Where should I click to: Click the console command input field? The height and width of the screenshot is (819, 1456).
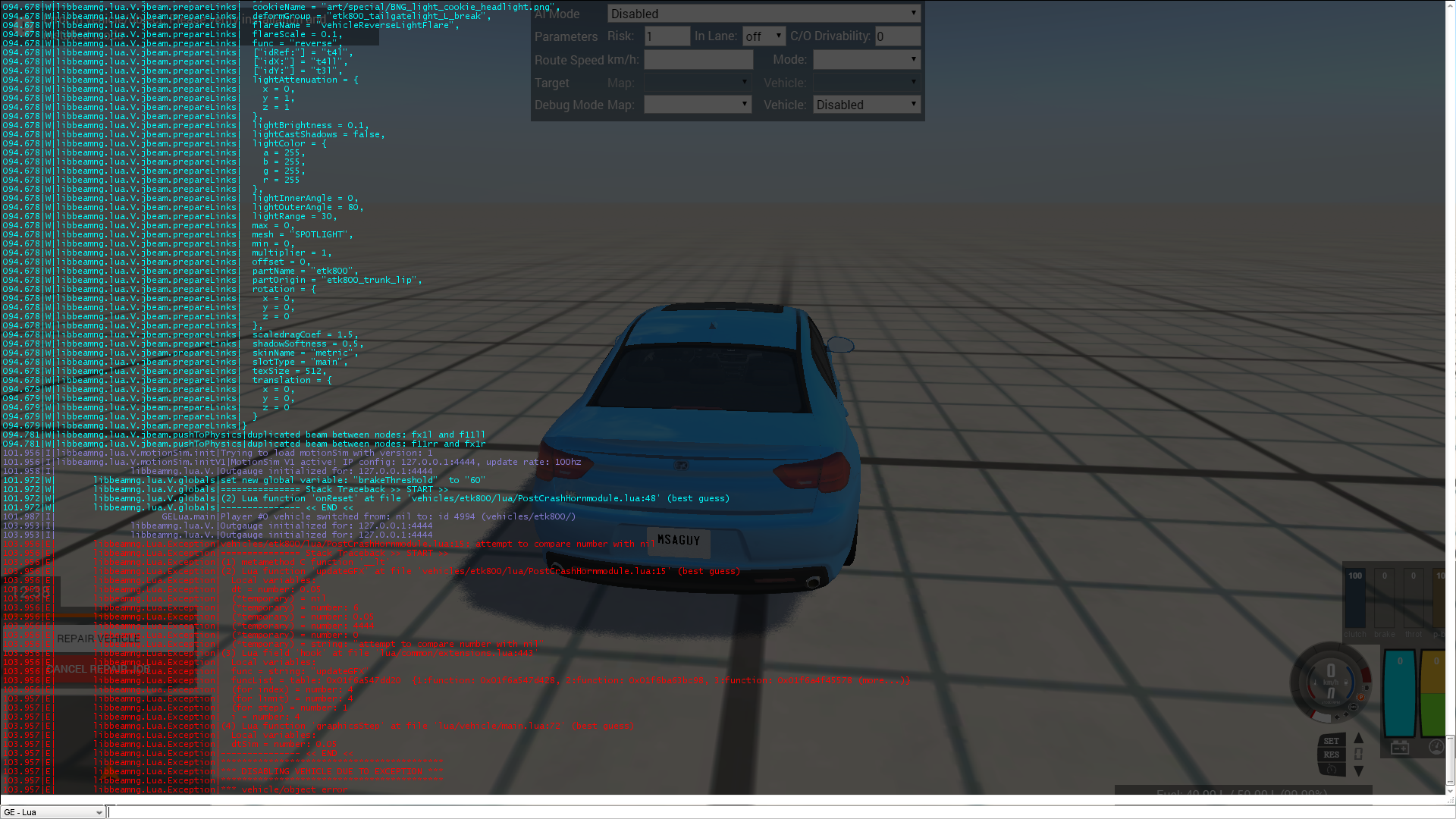point(758,812)
